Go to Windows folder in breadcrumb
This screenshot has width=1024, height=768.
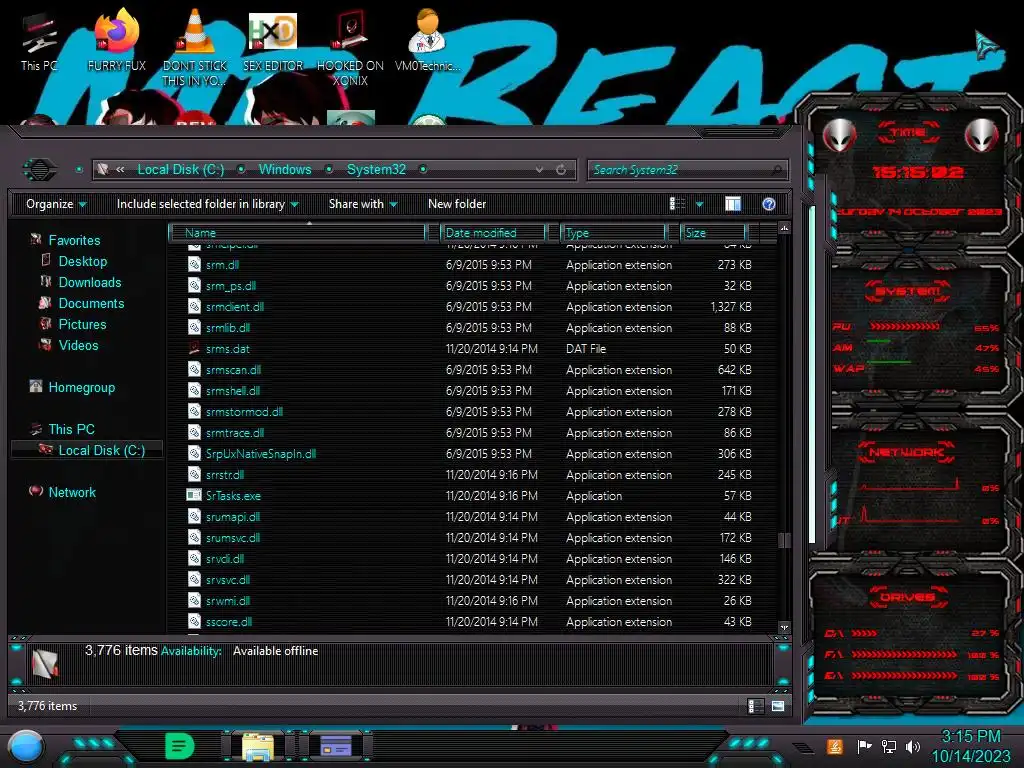tap(285, 170)
